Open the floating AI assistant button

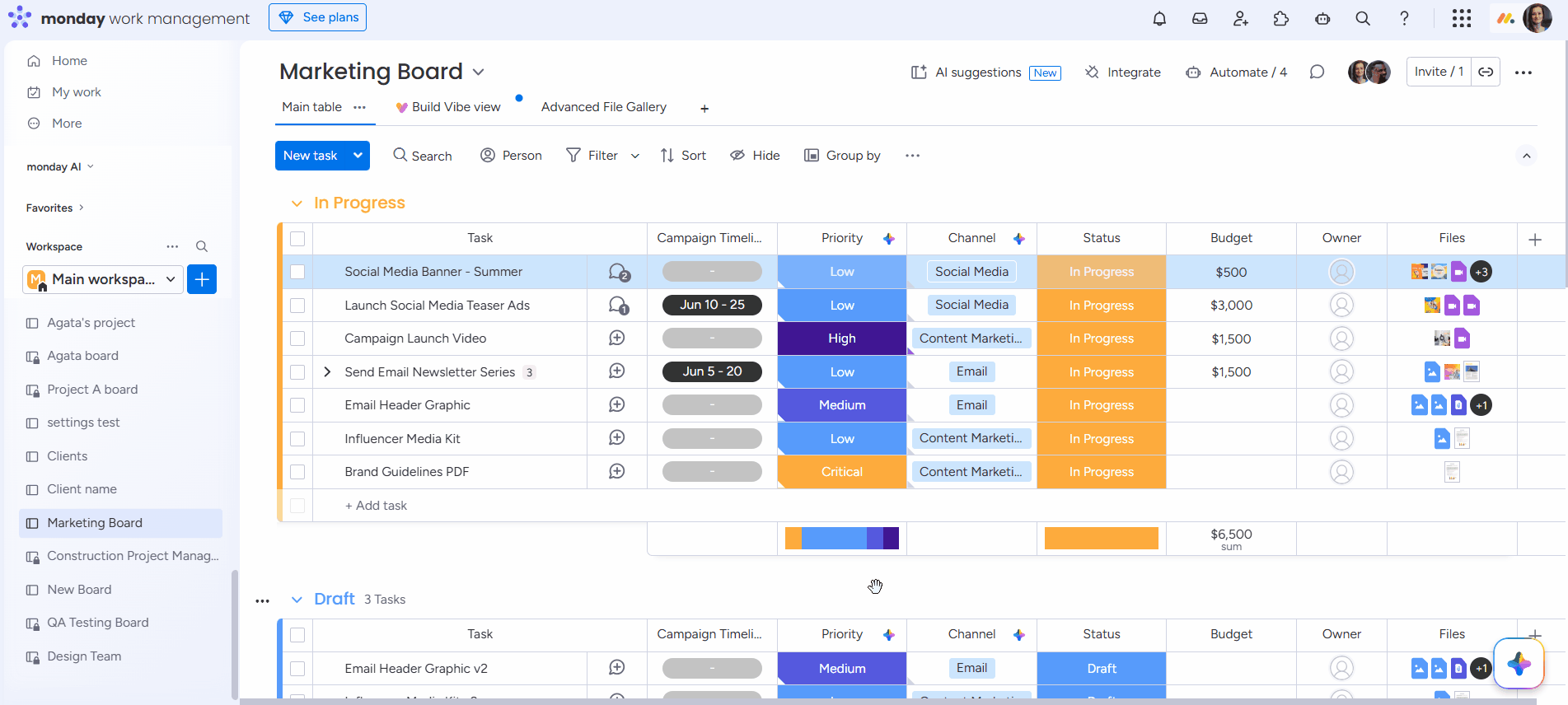pos(1519,663)
